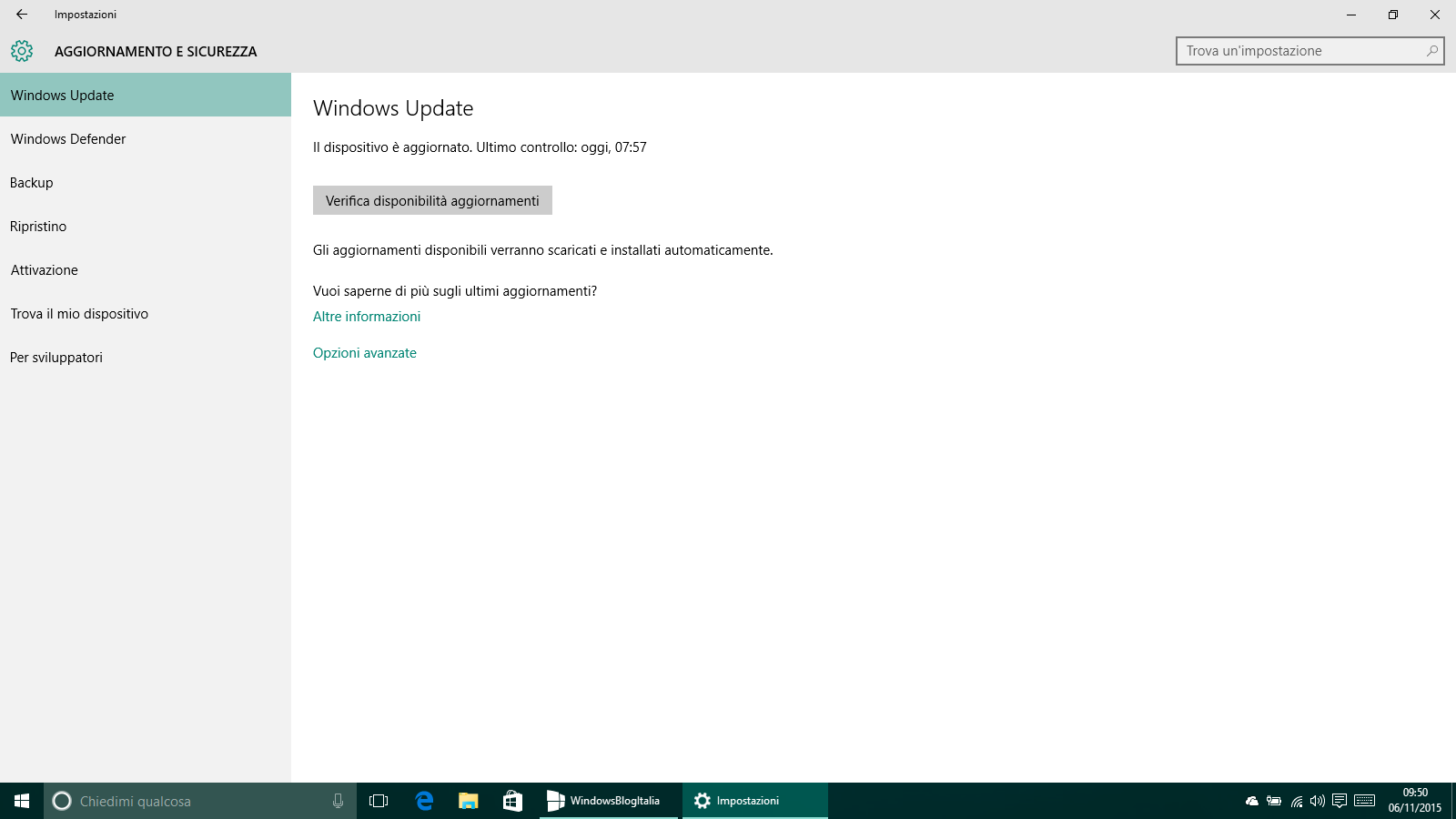Restore down the Impostazioni window
This screenshot has width=1456, height=819.
coord(1393,15)
